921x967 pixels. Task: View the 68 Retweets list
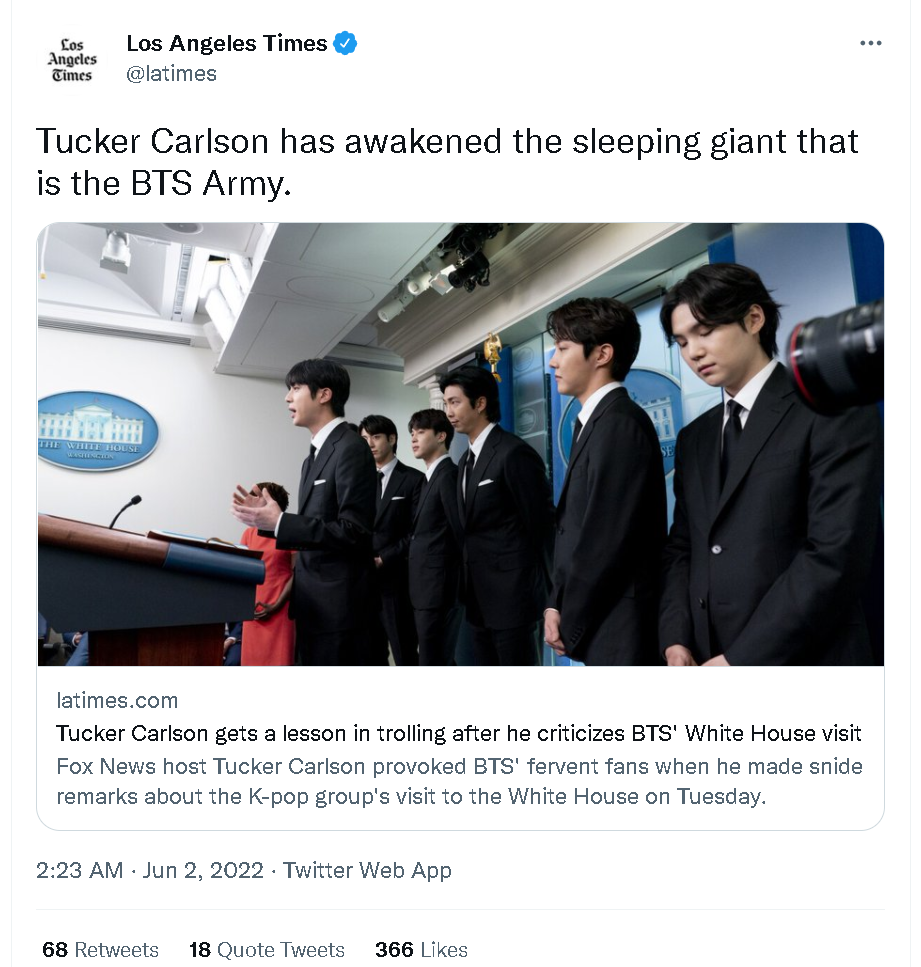[x=100, y=949]
